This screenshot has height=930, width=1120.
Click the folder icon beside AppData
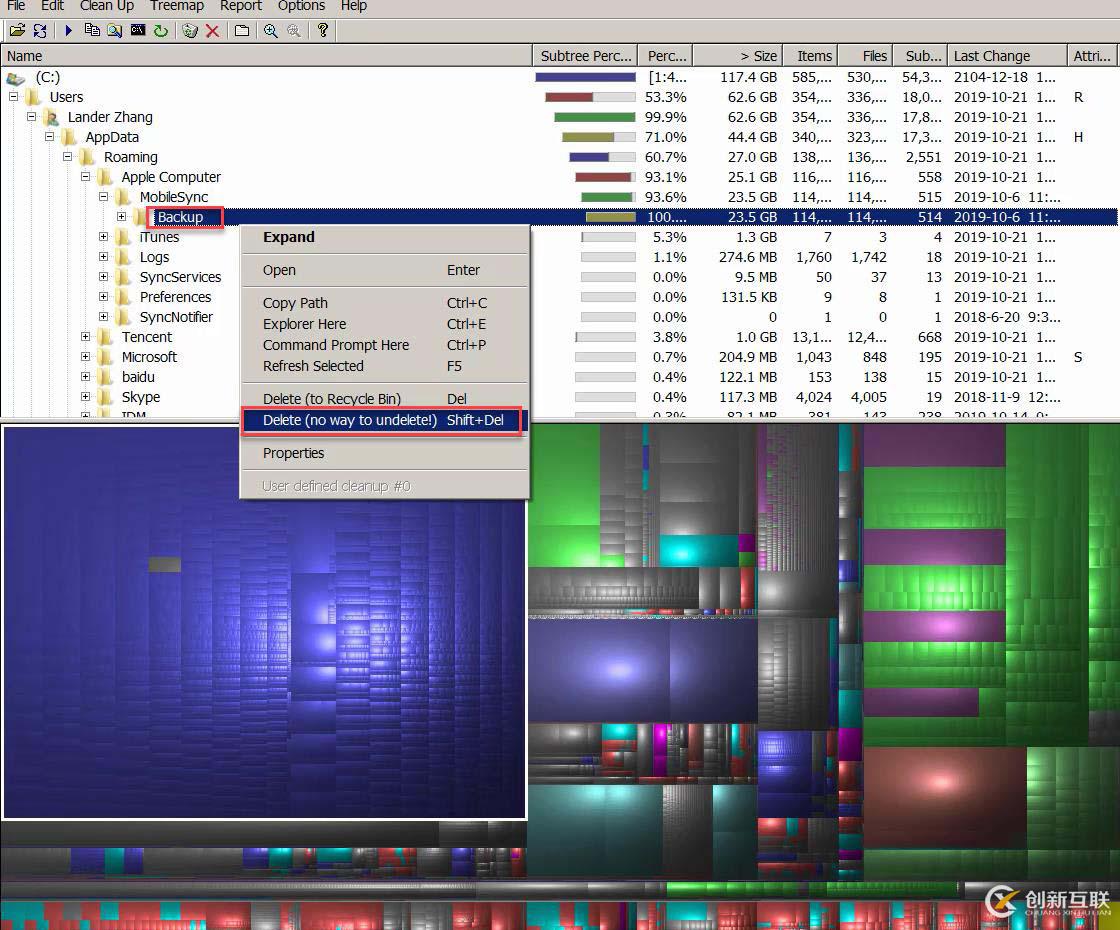click(x=69, y=137)
